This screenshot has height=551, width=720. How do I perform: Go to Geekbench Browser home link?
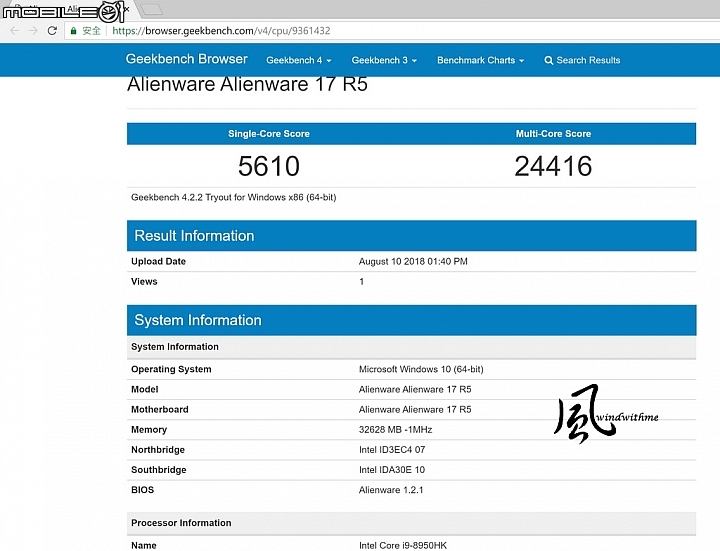point(186,59)
